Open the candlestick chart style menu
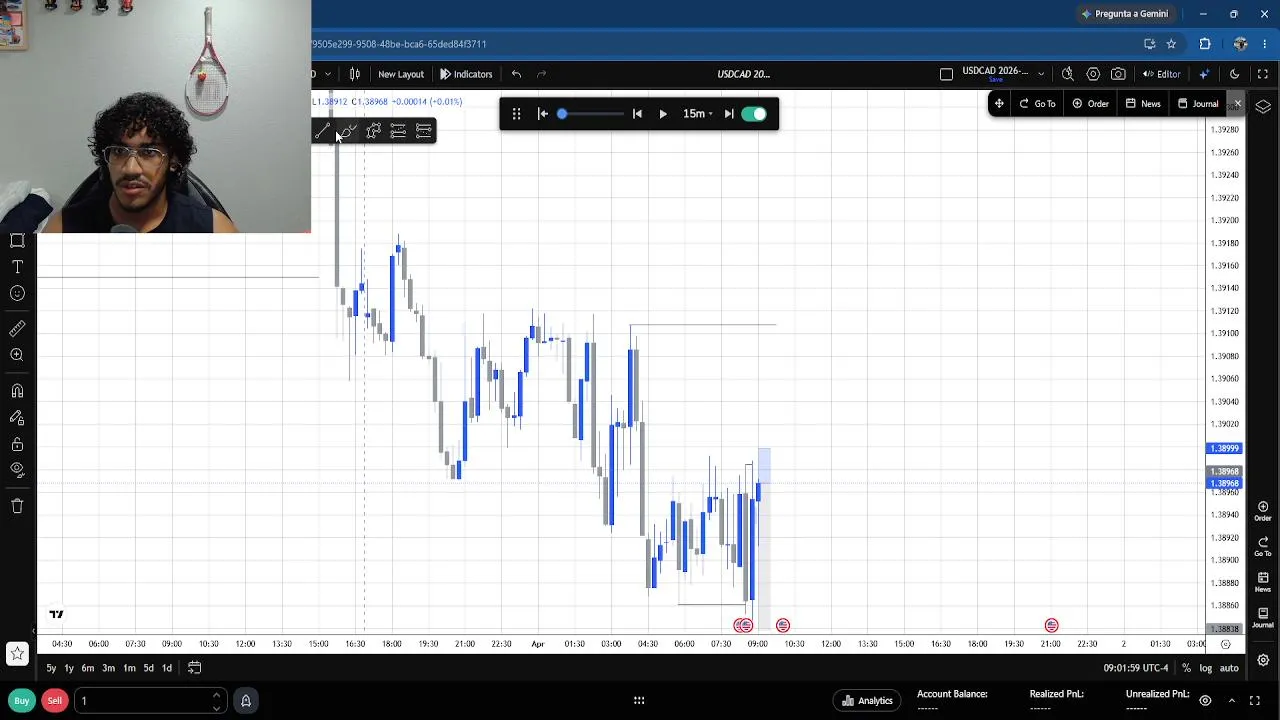The height and width of the screenshot is (720, 1280). pyautogui.click(x=355, y=74)
